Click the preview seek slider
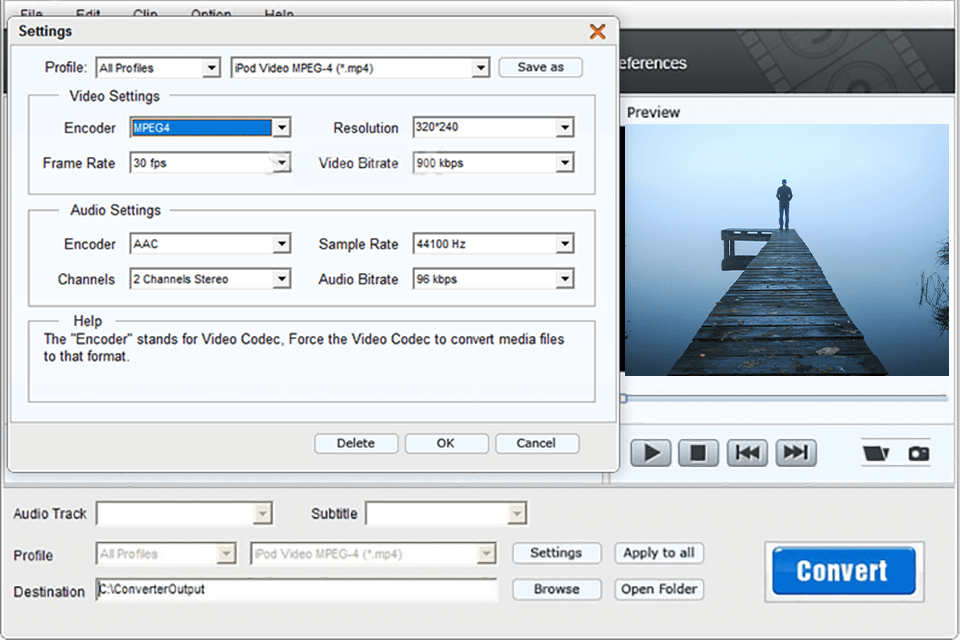Image resolution: width=960 pixels, height=640 pixels. click(x=785, y=399)
